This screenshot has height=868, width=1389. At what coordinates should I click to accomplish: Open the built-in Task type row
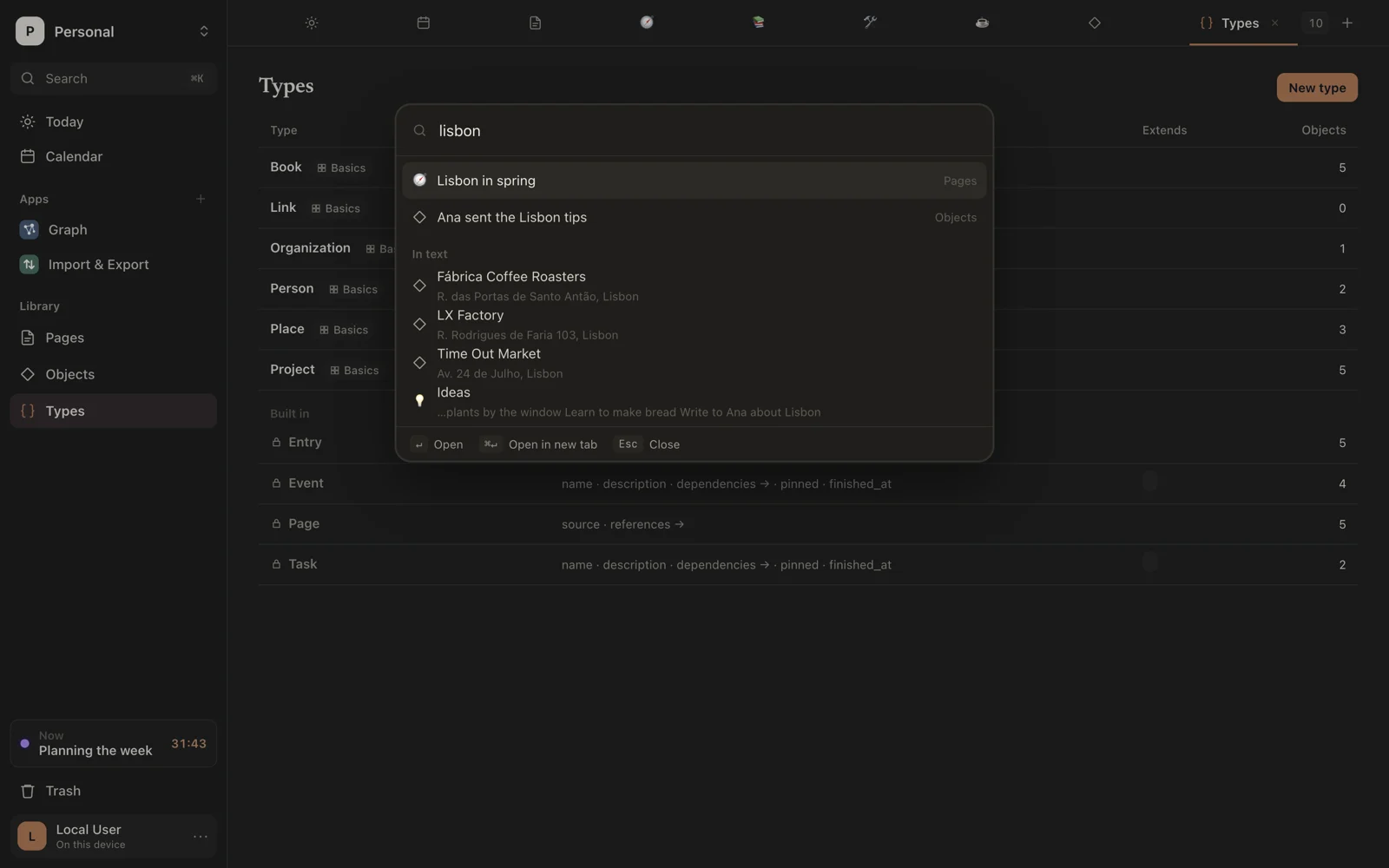point(807,565)
